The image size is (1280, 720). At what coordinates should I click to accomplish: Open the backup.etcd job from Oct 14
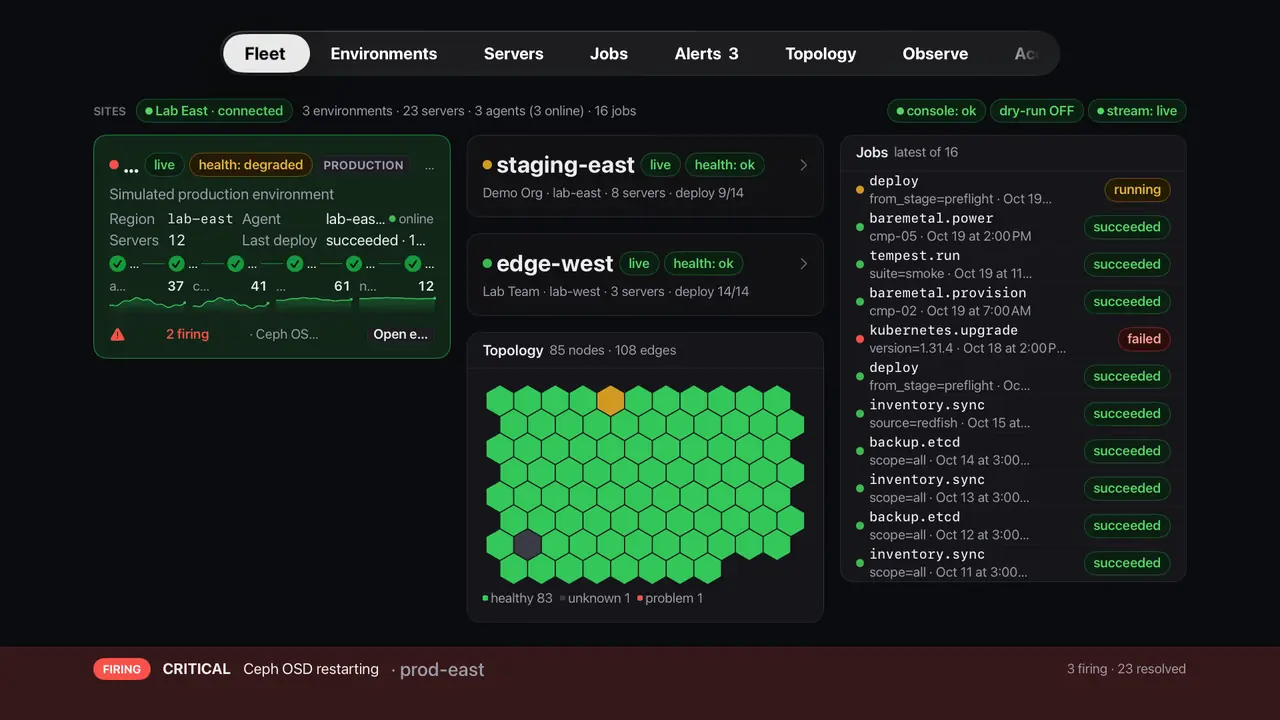(x=1013, y=451)
